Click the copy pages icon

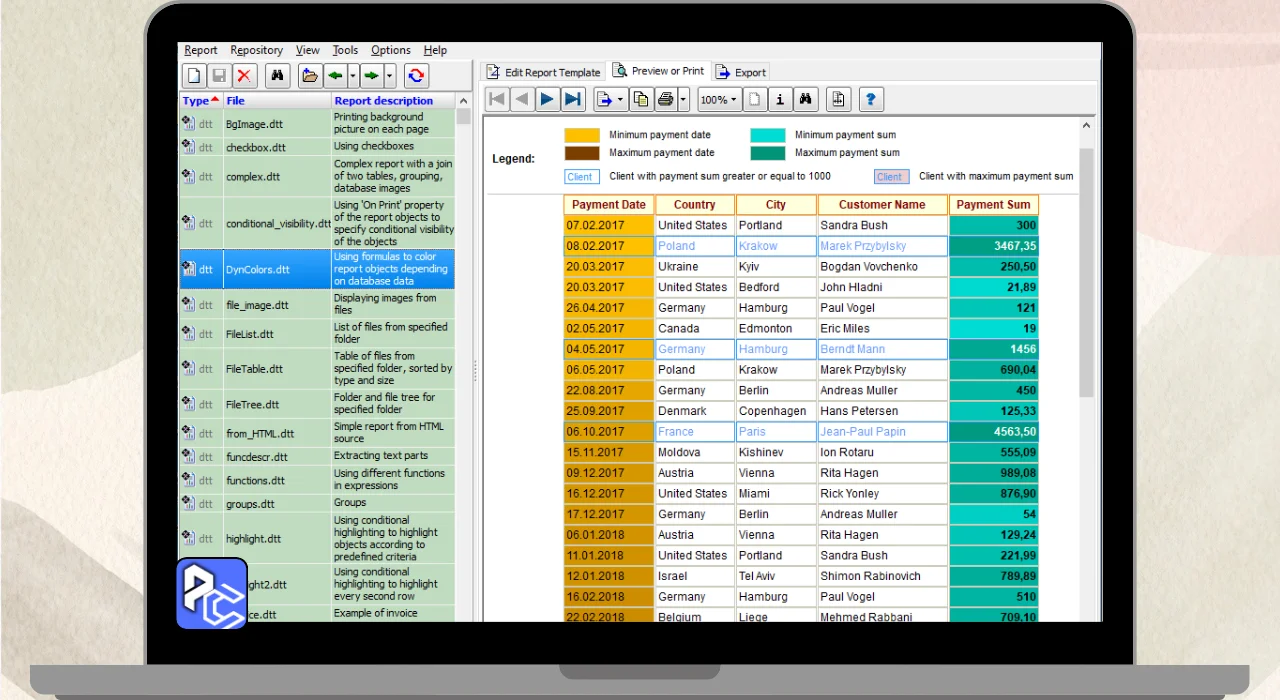[x=640, y=99]
